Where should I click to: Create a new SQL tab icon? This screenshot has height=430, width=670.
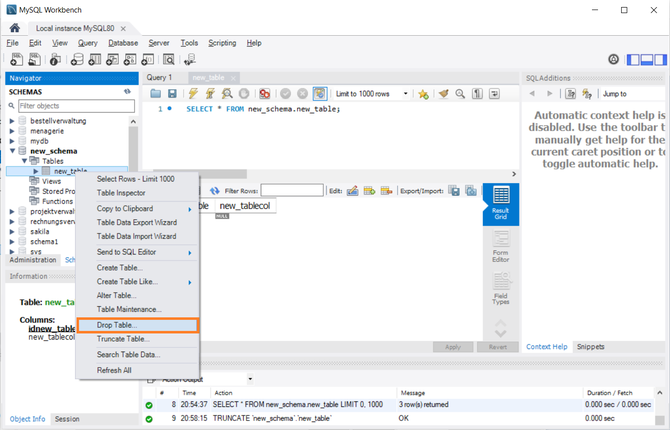(17, 59)
